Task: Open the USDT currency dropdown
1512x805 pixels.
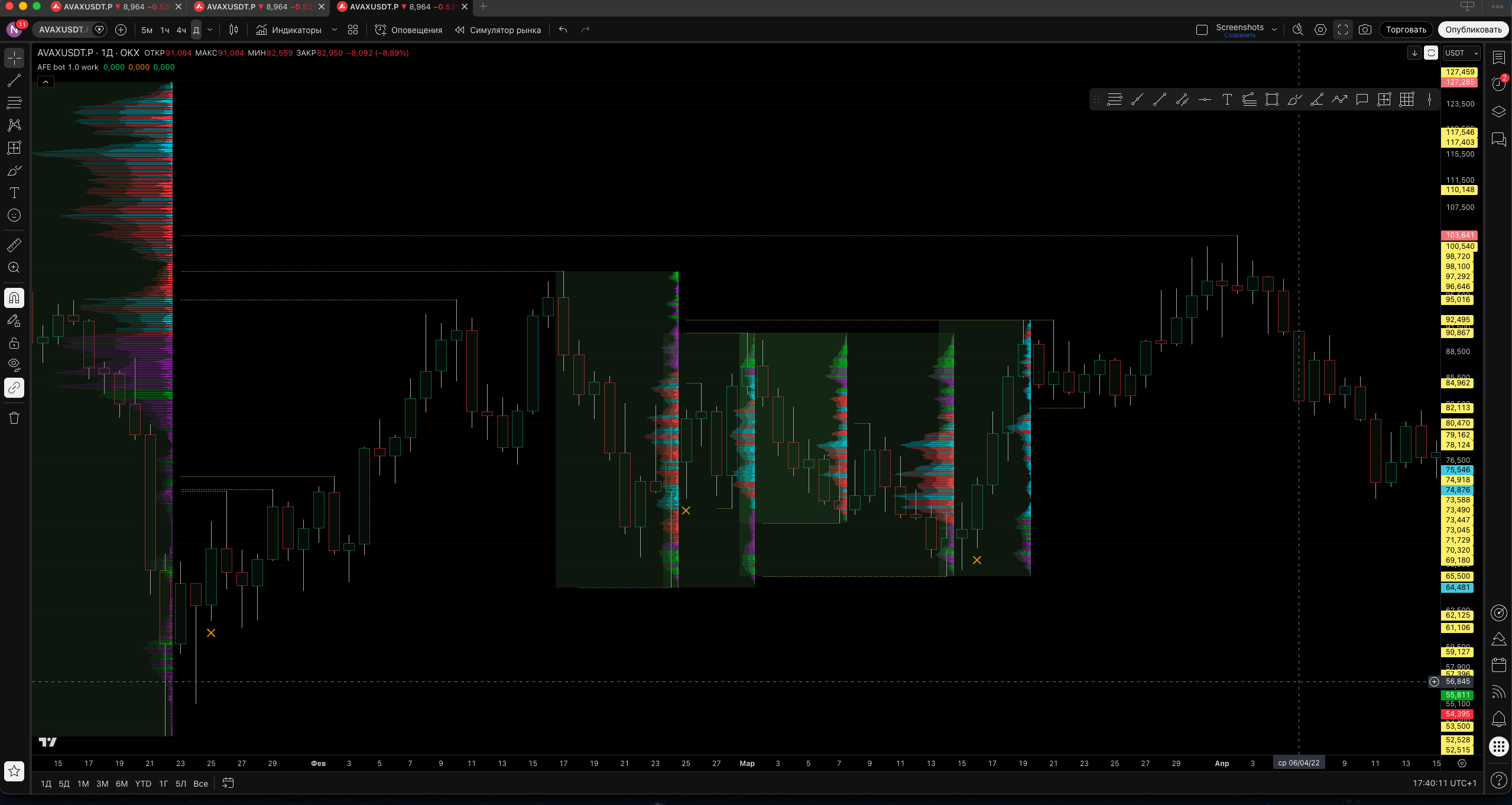Action: (1461, 53)
